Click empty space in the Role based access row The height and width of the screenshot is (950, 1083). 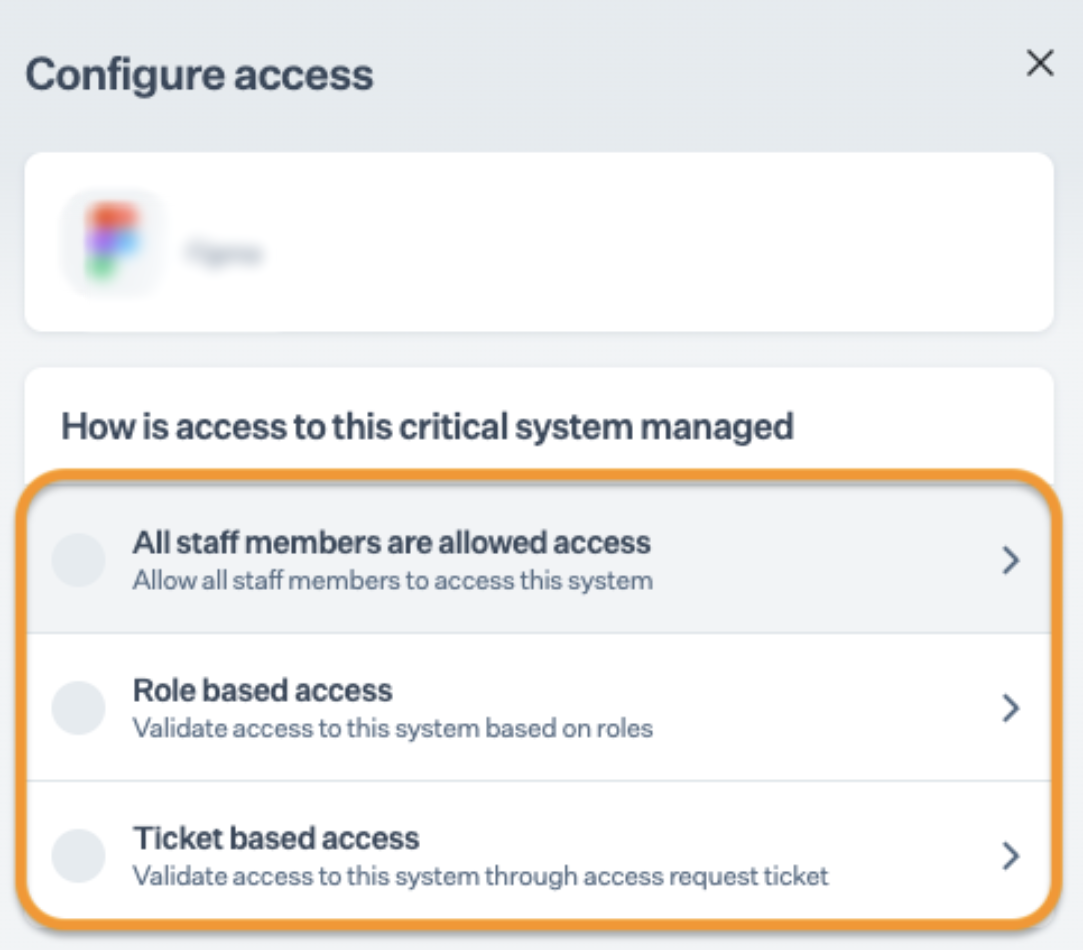(820, 708)
